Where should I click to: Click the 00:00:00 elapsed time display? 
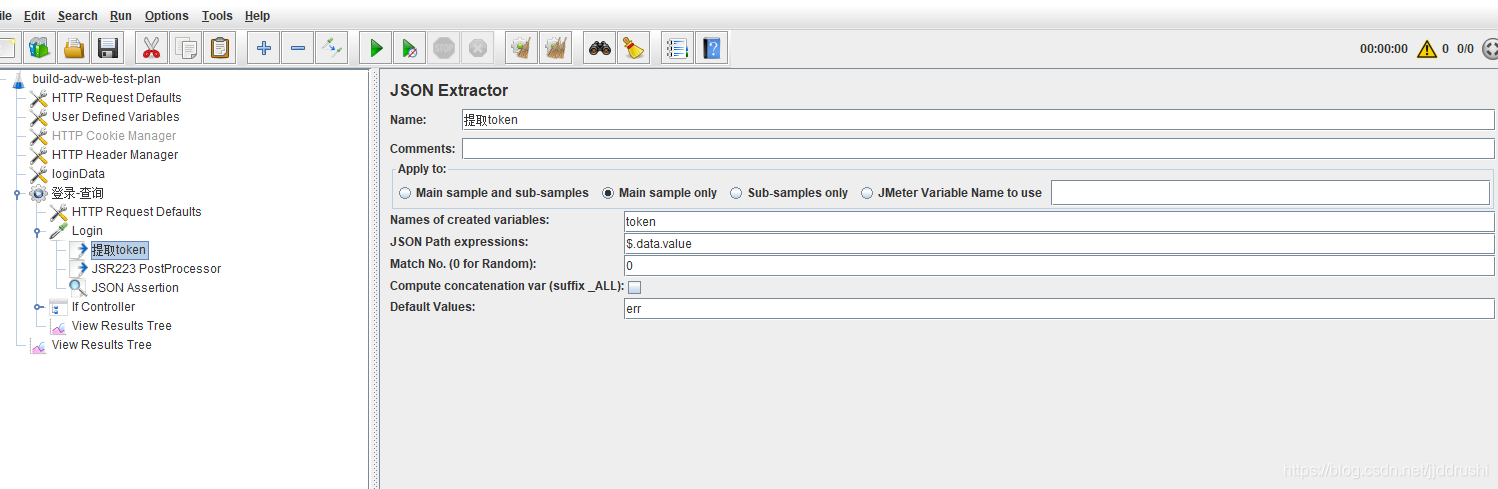click(1383, 49)
